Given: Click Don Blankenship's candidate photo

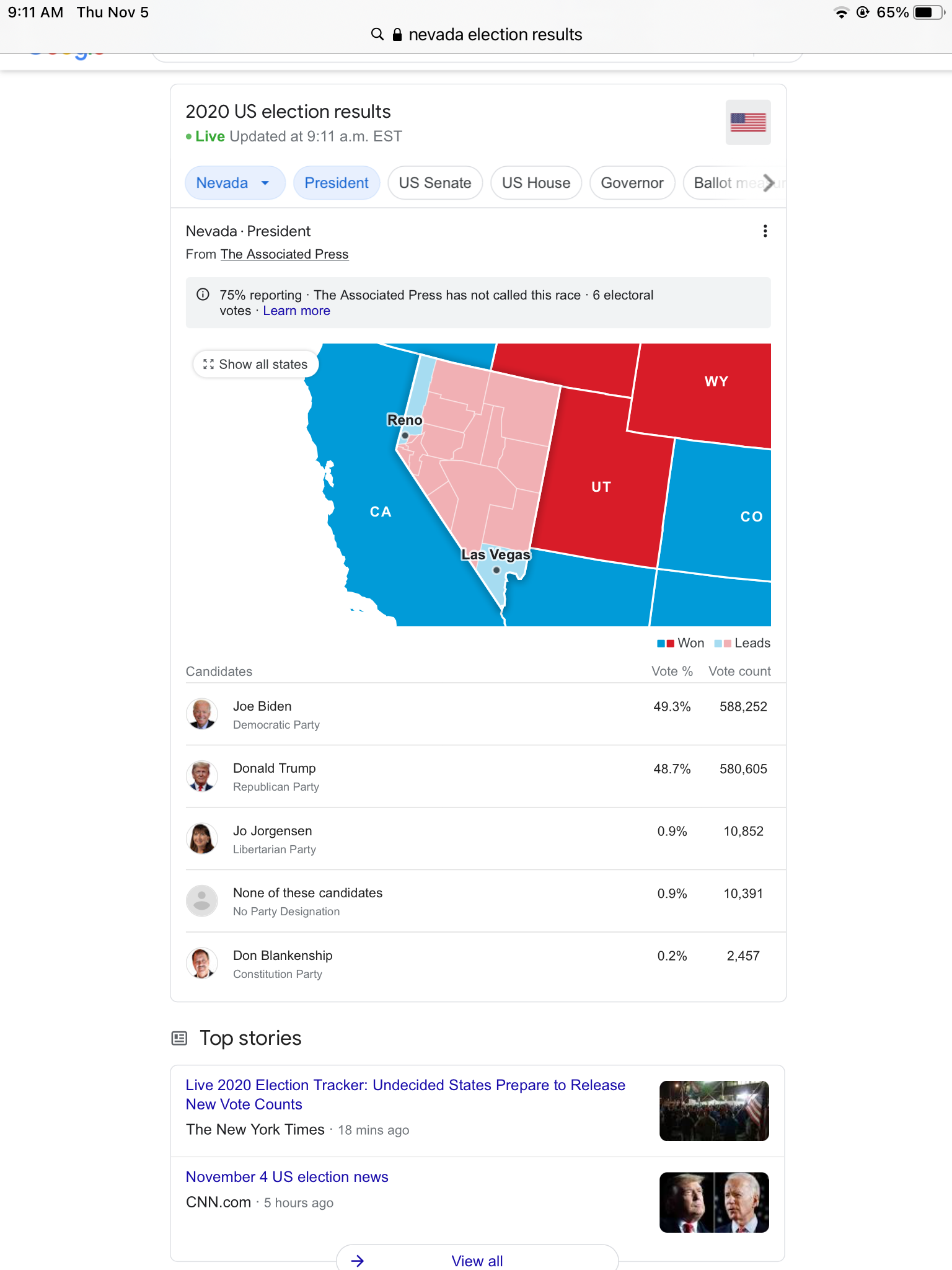Looking at the screenshot, I should (x=202, y=963).
